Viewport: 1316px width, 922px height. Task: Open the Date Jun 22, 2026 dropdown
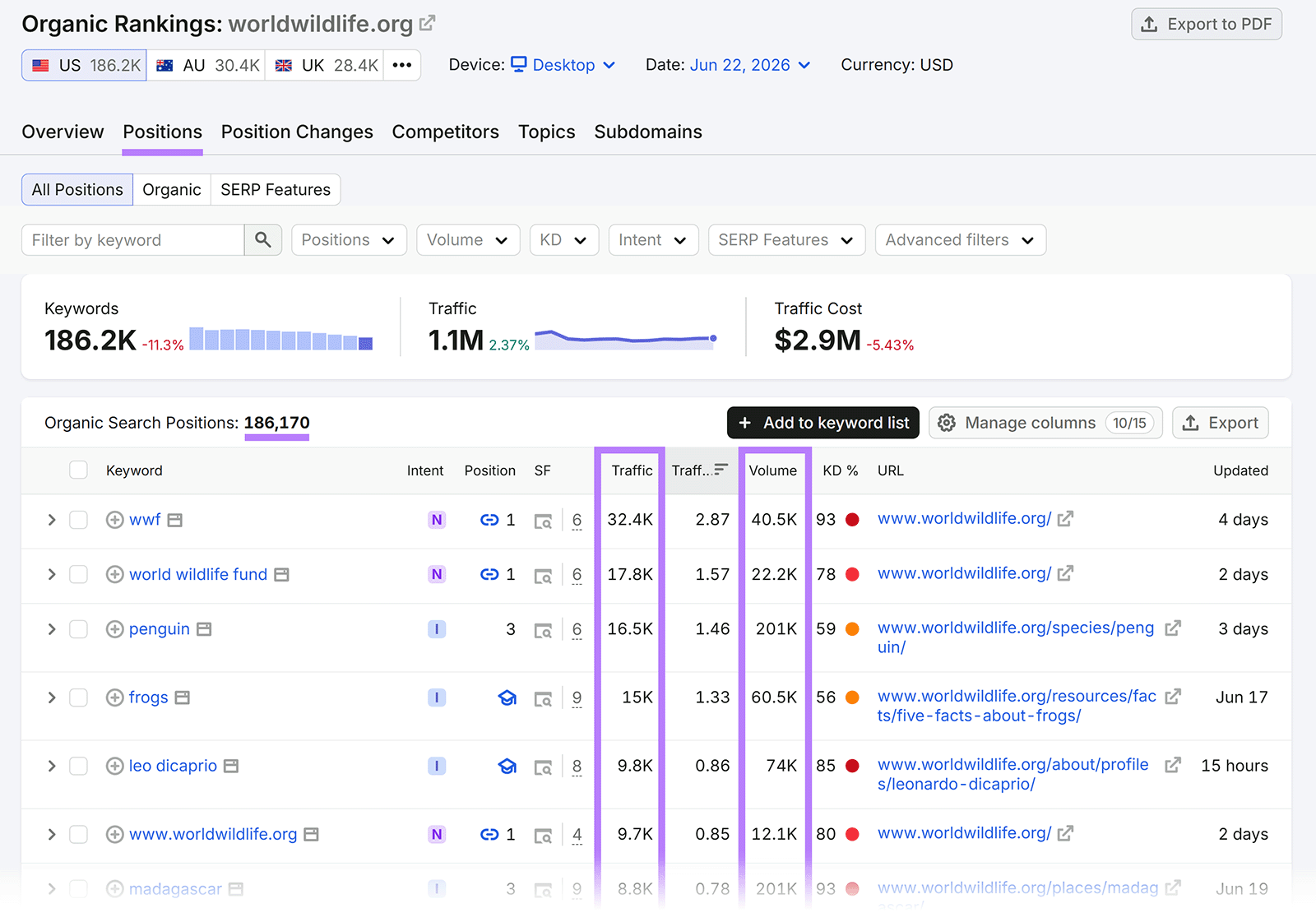(750, 65)
